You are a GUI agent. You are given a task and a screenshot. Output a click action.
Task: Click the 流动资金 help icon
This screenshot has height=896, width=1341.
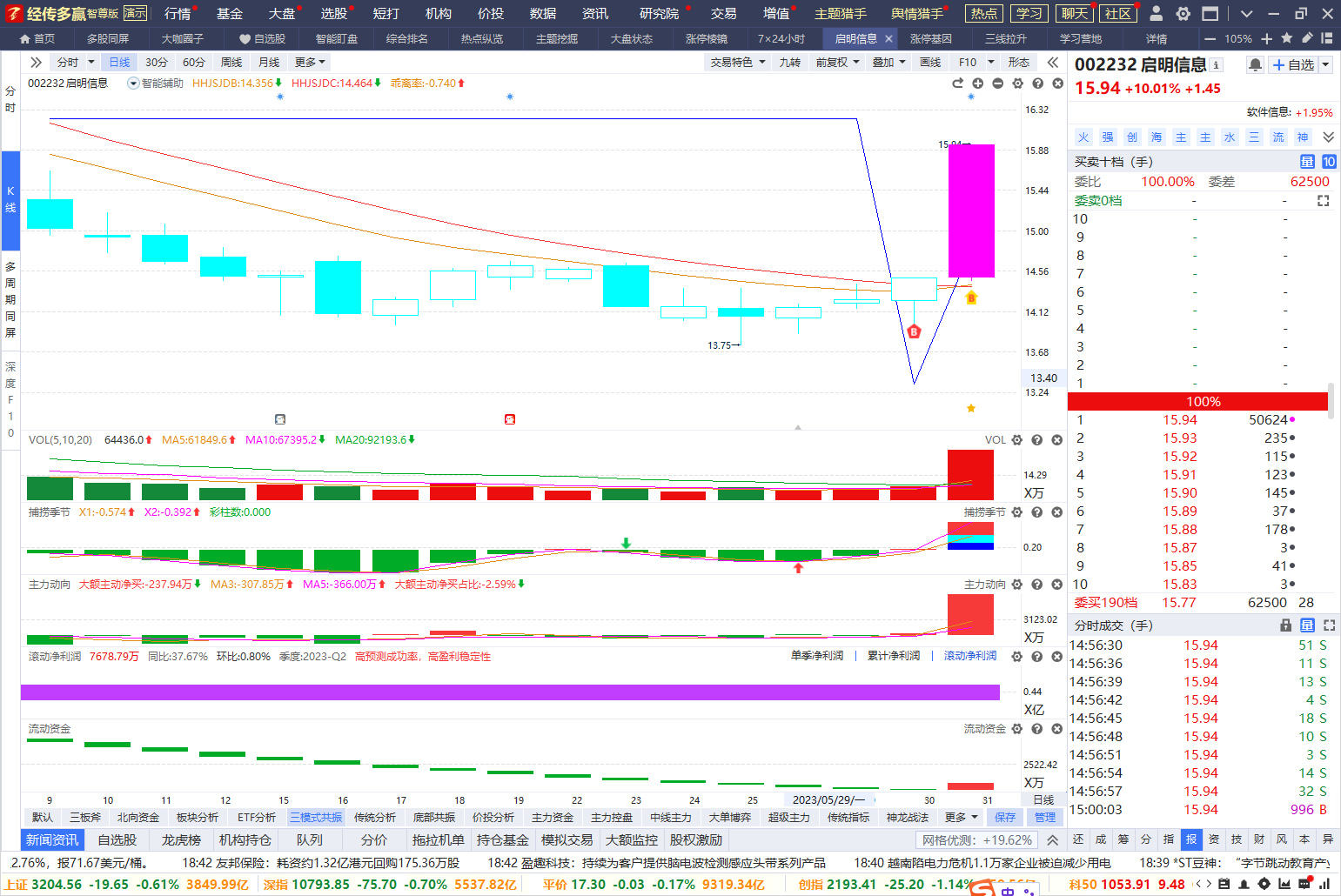click(x=1036, y=729)
